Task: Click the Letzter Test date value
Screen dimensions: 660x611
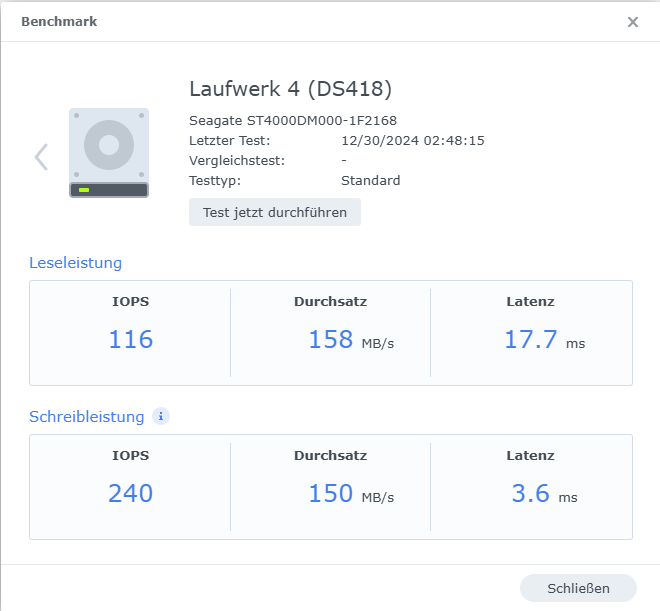Action: (x=413, y=141)
